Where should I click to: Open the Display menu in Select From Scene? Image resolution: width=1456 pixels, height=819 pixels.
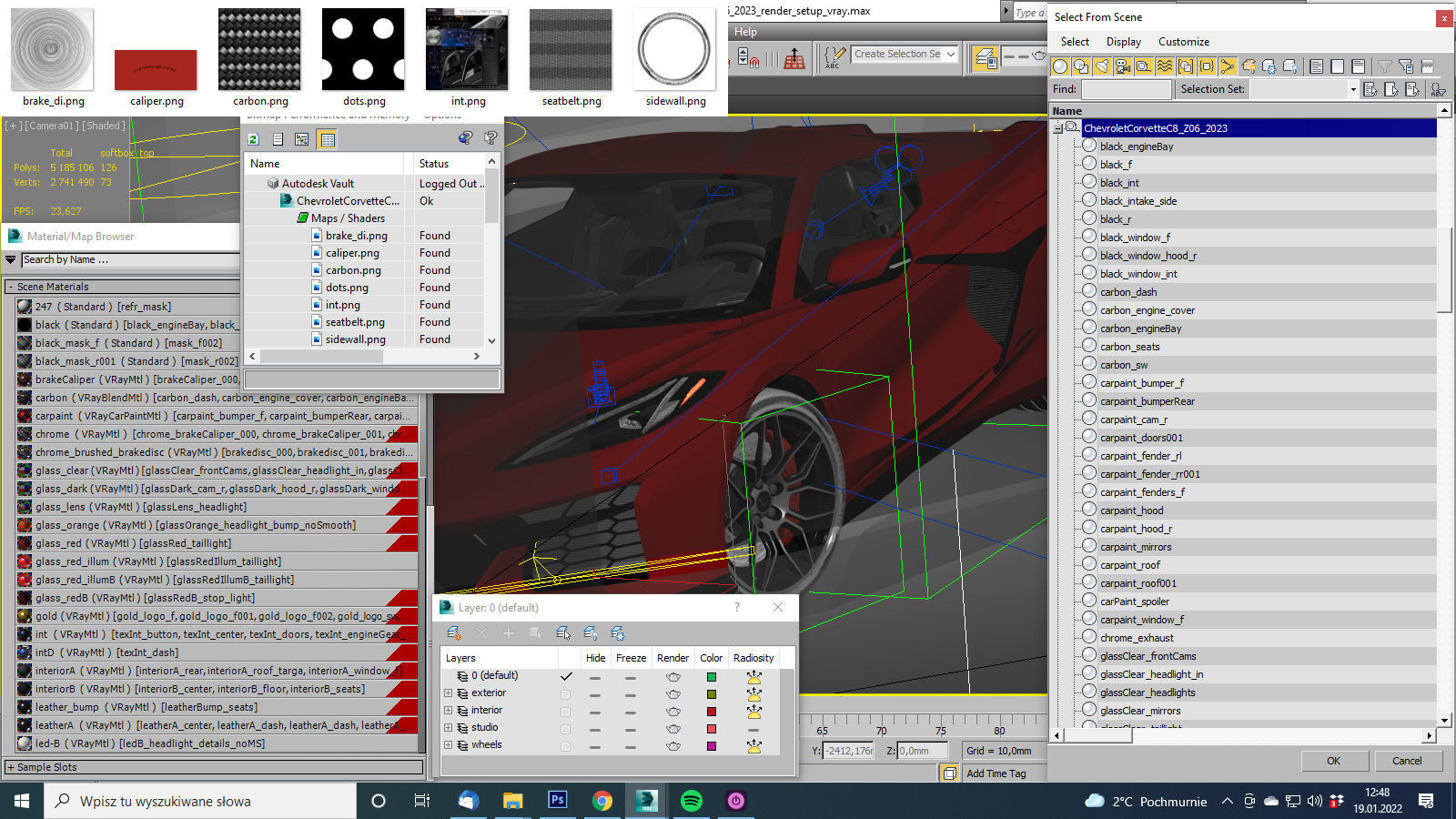1124,42
